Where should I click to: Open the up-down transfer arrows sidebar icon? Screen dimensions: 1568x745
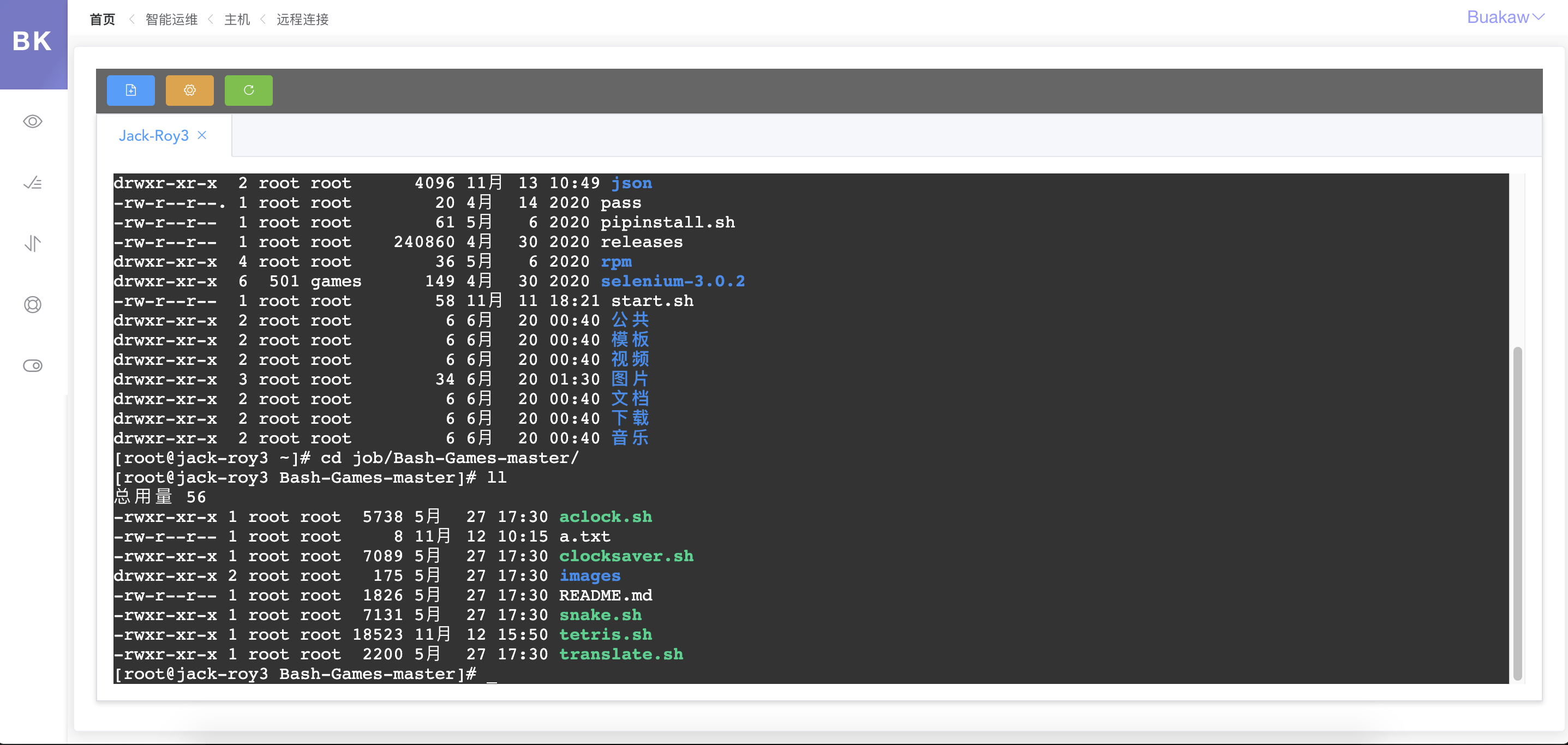point(33,243)
